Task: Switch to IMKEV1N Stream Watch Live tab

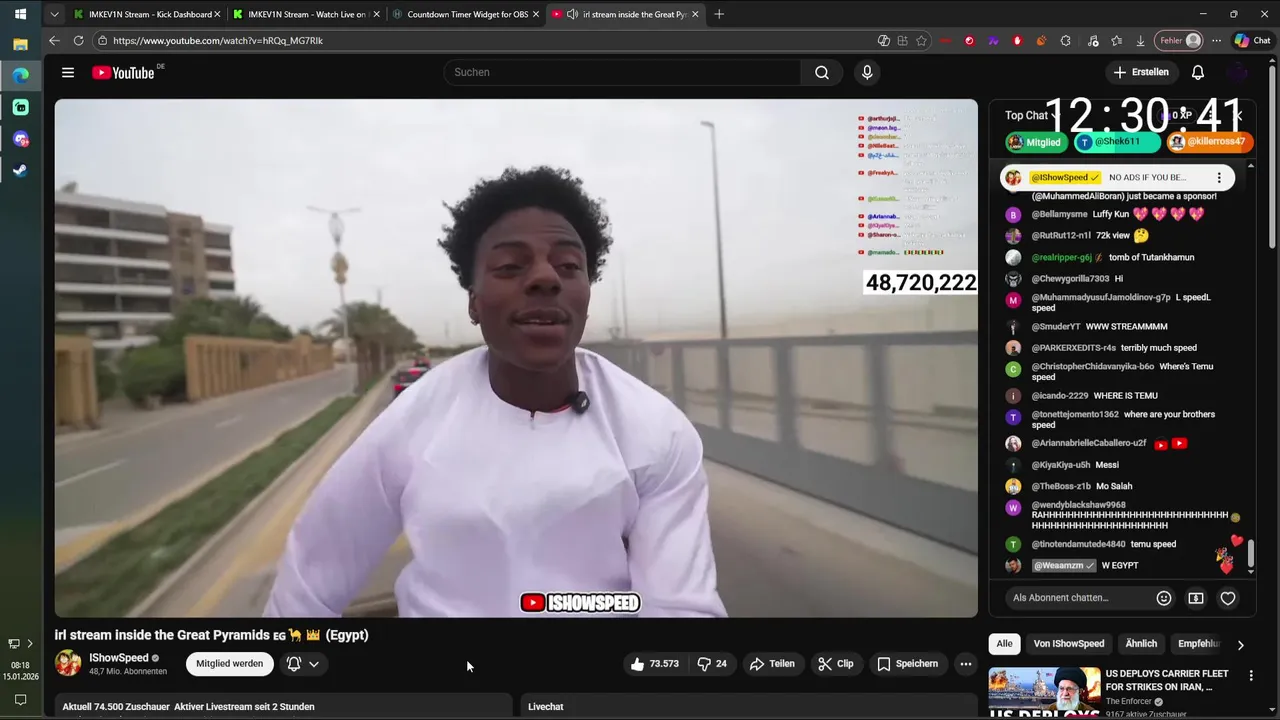Action: (x=304, y=14)
